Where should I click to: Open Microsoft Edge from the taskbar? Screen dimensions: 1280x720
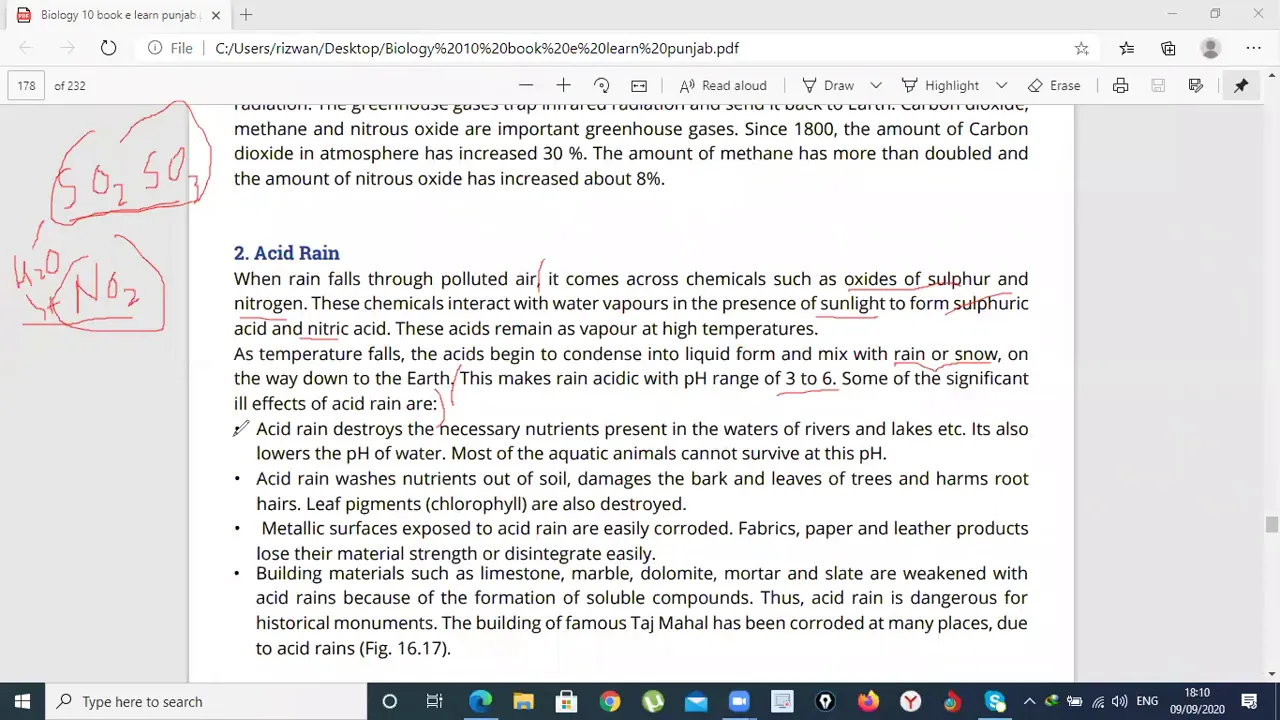(x=480, y=702)
